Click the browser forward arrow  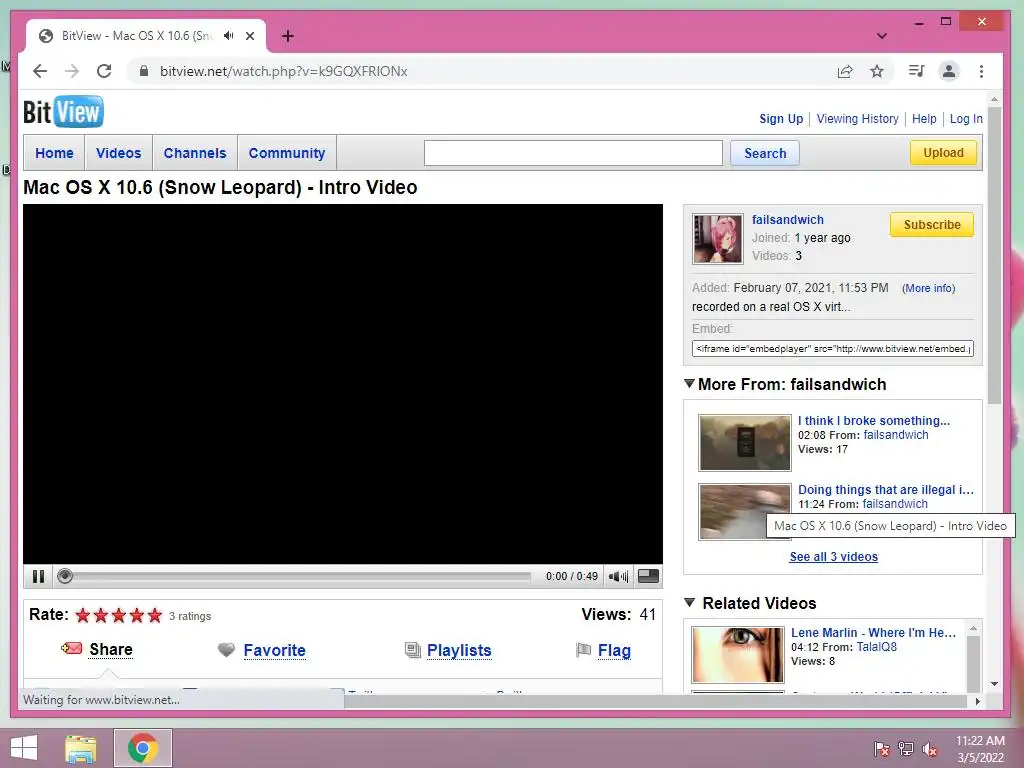[x=72, y=71]
